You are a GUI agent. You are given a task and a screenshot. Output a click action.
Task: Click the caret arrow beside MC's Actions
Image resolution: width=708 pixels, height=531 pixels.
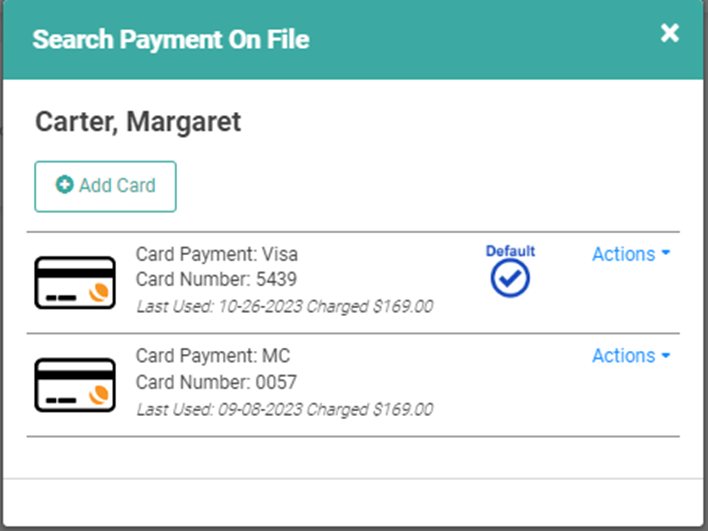coord(666,356)
